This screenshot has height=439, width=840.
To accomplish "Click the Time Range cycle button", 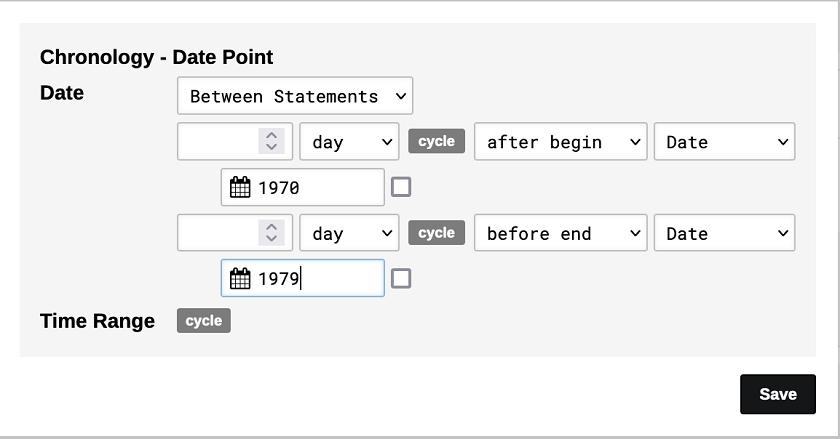I will 204,321.
